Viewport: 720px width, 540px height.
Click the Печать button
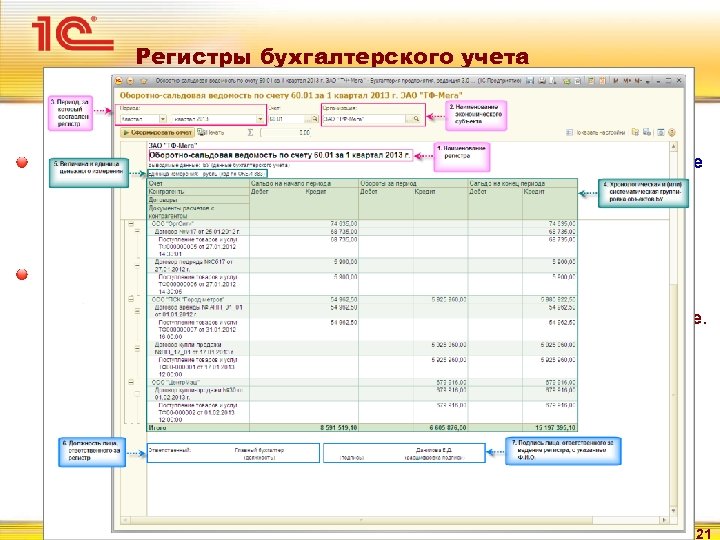[211, 133]
